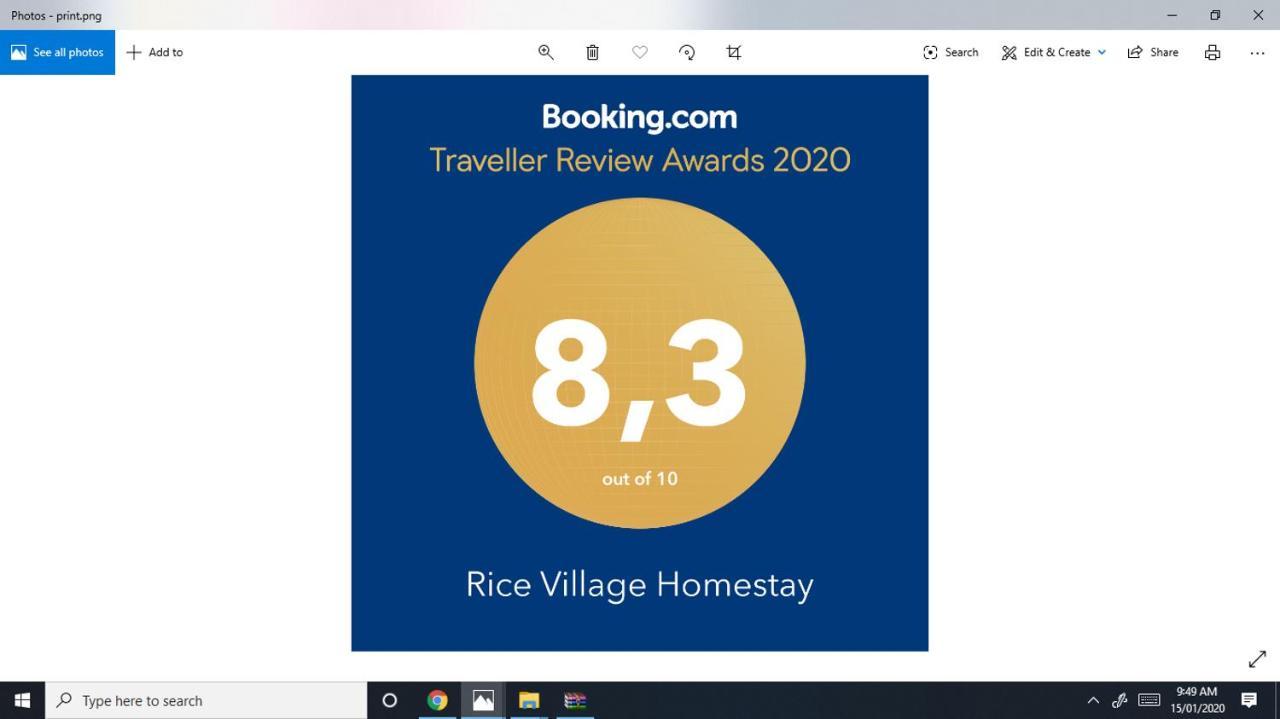Image resolution: width=1280 pixels, height=719 pixels.
Task: Click the taskbar search box
Action: pos(206,700)
